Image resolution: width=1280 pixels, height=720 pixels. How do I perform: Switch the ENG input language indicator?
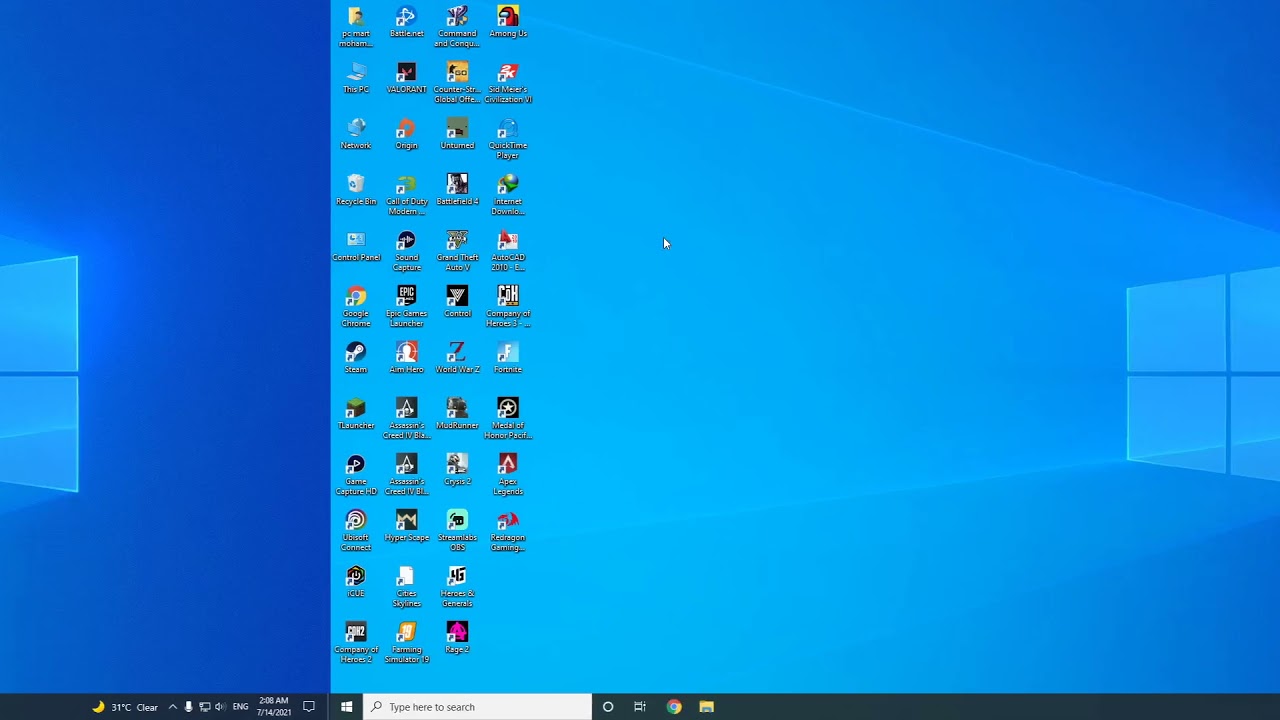tap(240, 707)
